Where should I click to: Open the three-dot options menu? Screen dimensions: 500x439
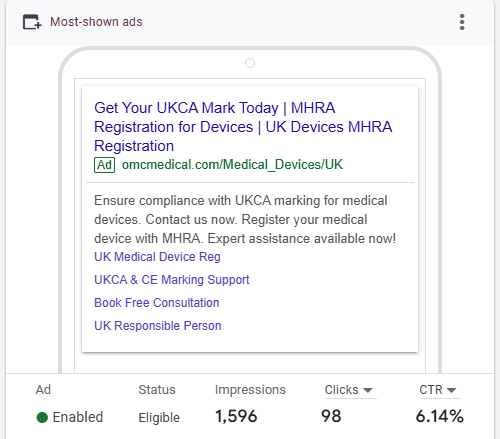(462, 22)
